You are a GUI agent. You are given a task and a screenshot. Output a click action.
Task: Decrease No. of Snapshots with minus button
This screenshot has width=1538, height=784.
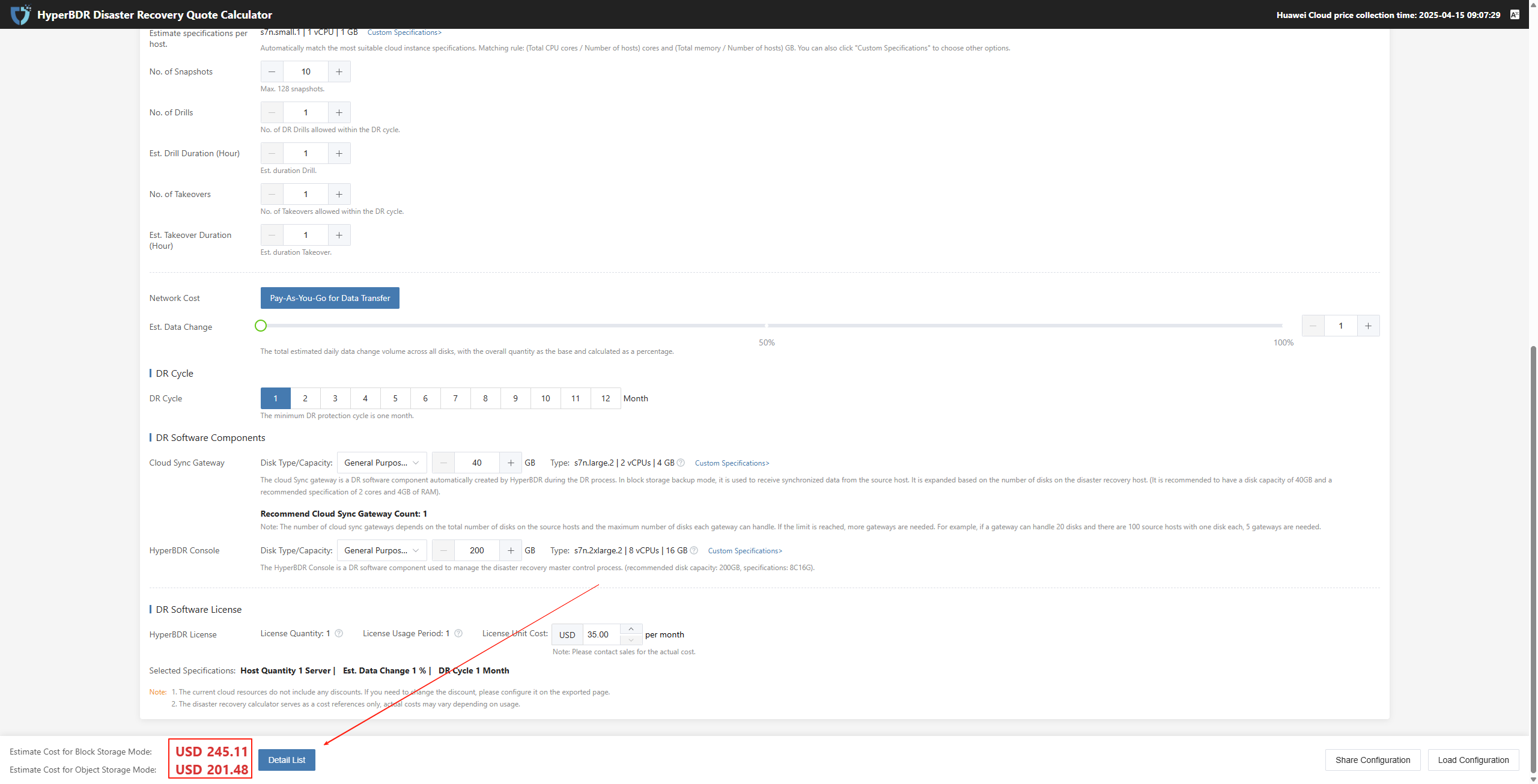coord(272,71)
